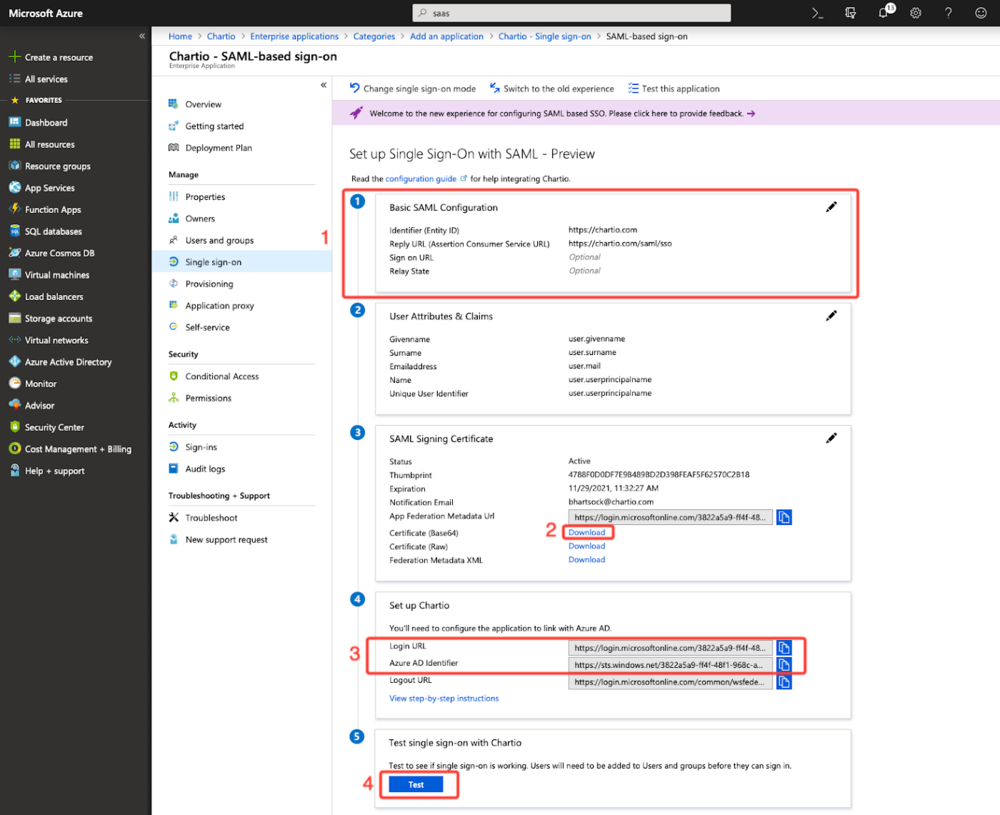Copy the Azure AD Identifier value
The image size is (1000, 815).
[784, 665]
